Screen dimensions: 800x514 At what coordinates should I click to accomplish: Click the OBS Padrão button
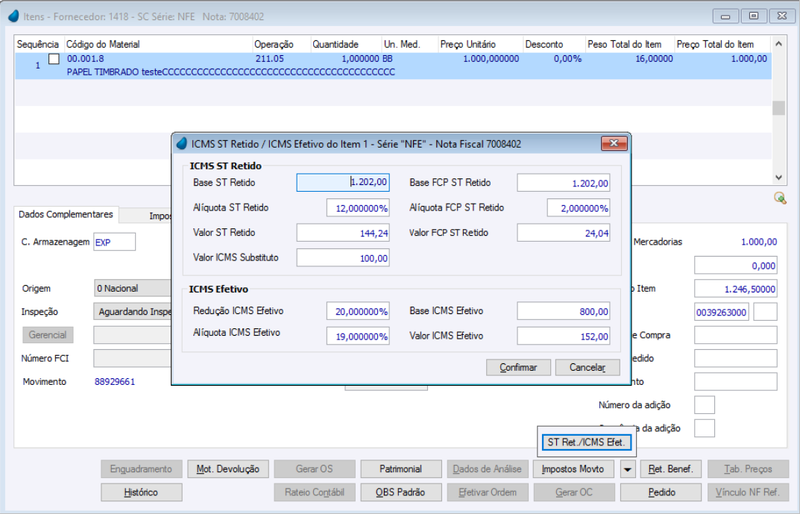coord(401,493)
